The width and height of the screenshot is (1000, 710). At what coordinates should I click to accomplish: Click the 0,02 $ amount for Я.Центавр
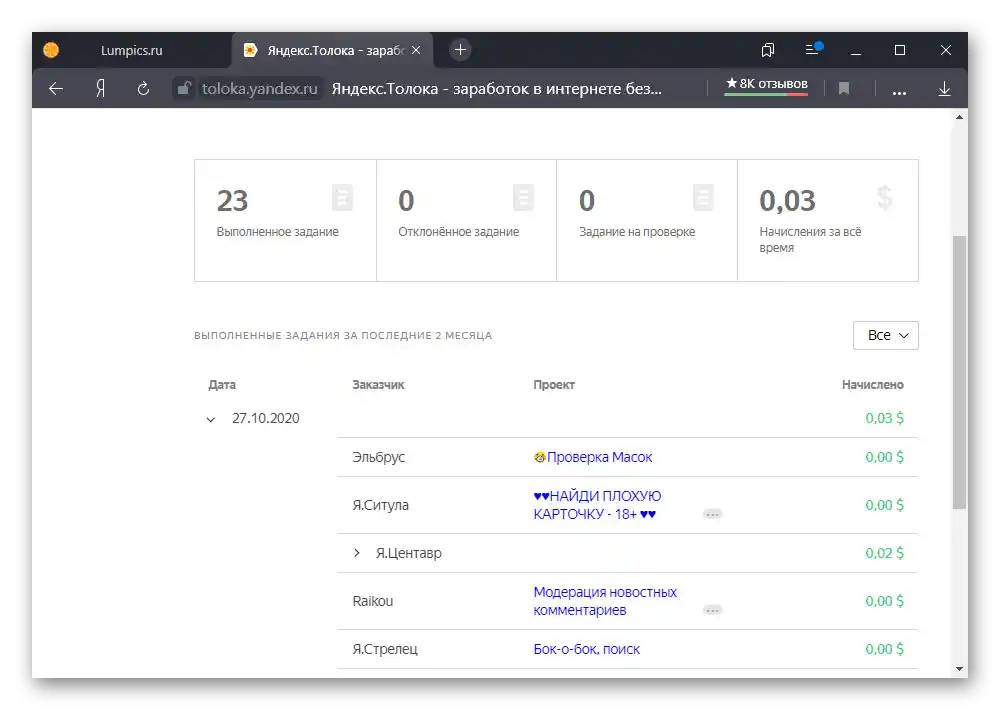(885, 553)
